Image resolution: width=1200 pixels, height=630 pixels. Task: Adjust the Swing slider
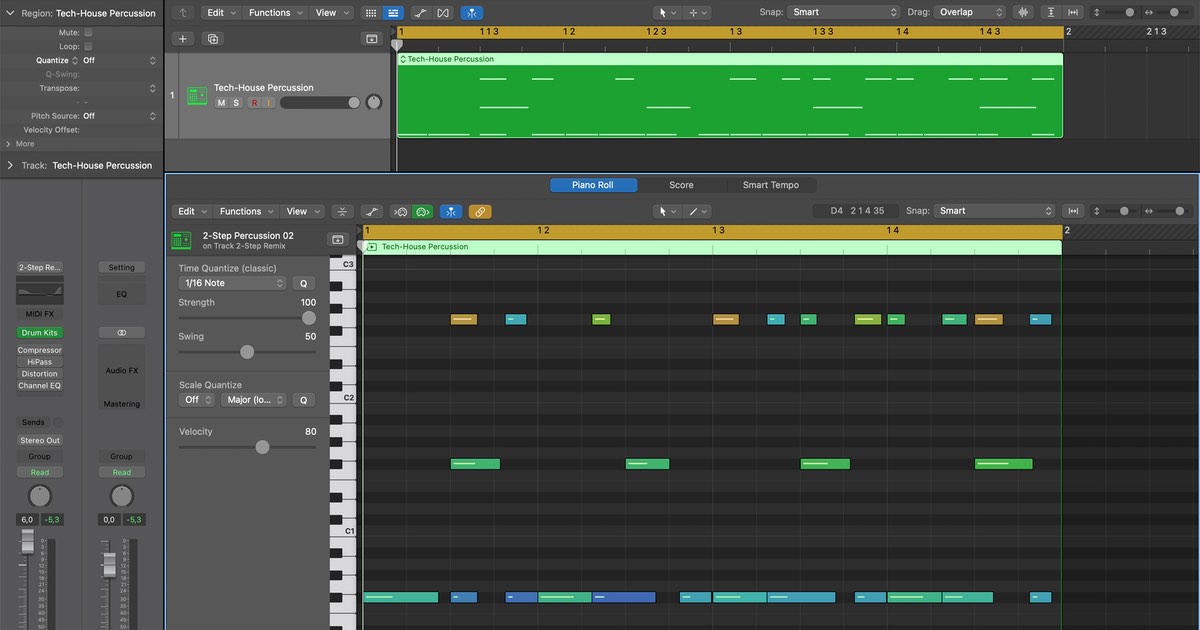(x=247, y=352)
